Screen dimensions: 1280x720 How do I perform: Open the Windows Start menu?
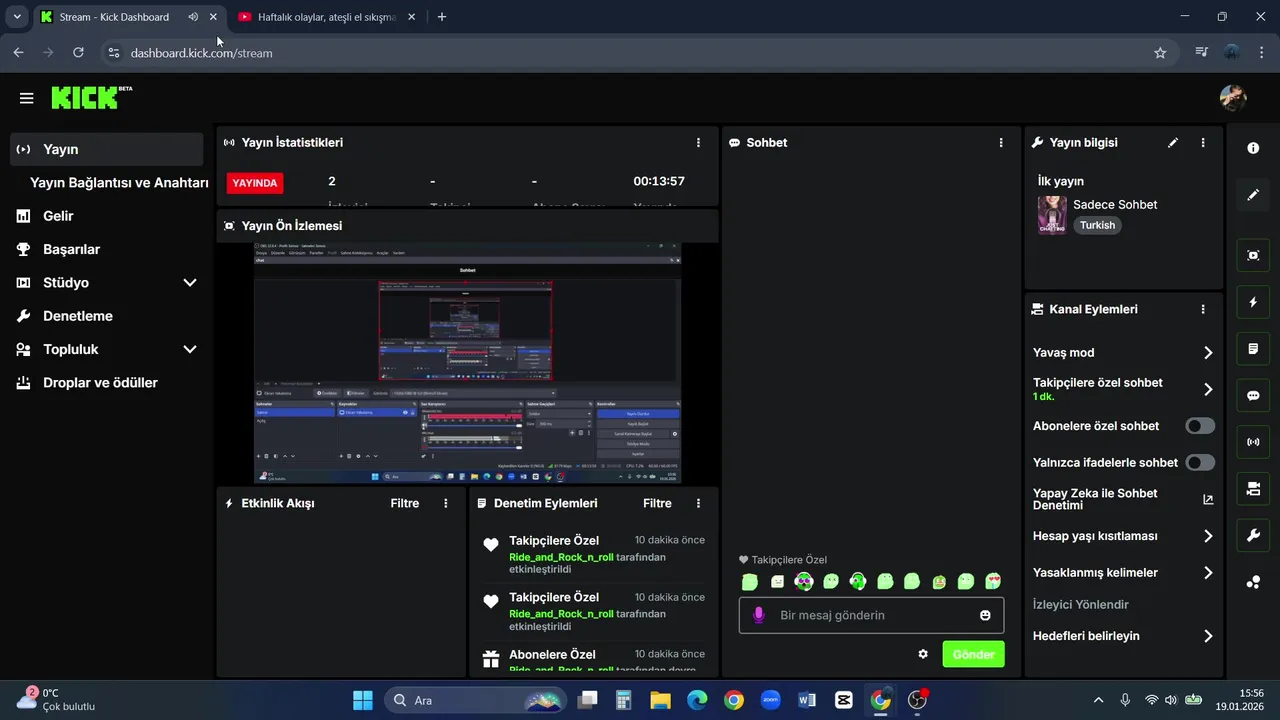click(362, 700)
